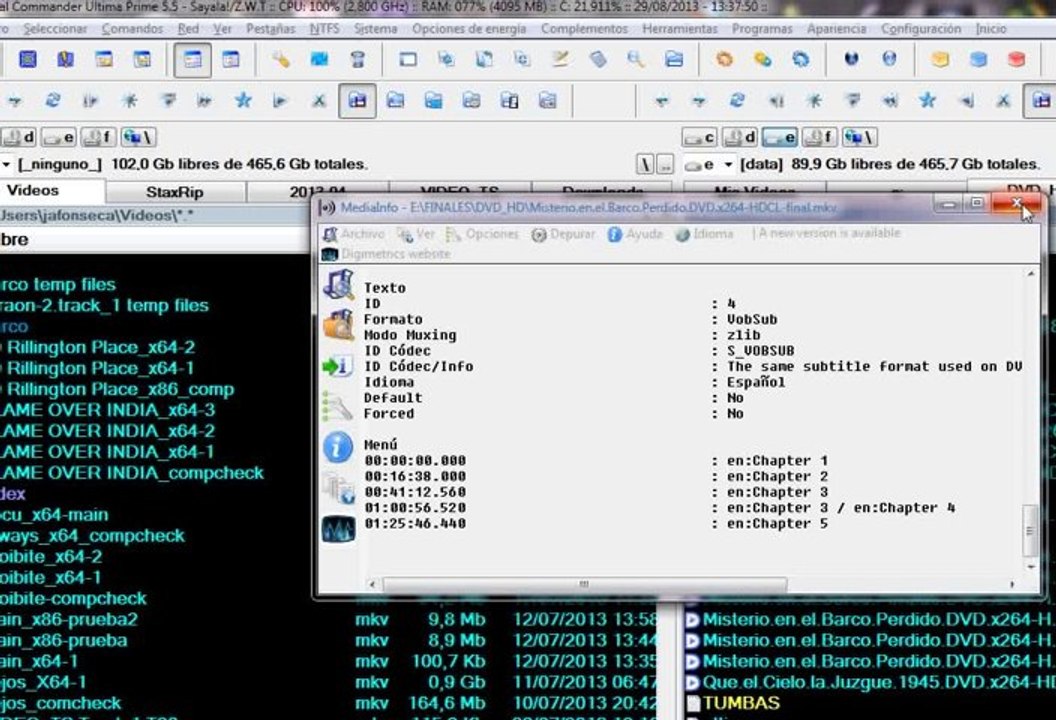This screenshot has width=1056, height=720.
Task: Click MediaInfo Ayuda help button
Action: pyautogui.click(x=635, y=234)
